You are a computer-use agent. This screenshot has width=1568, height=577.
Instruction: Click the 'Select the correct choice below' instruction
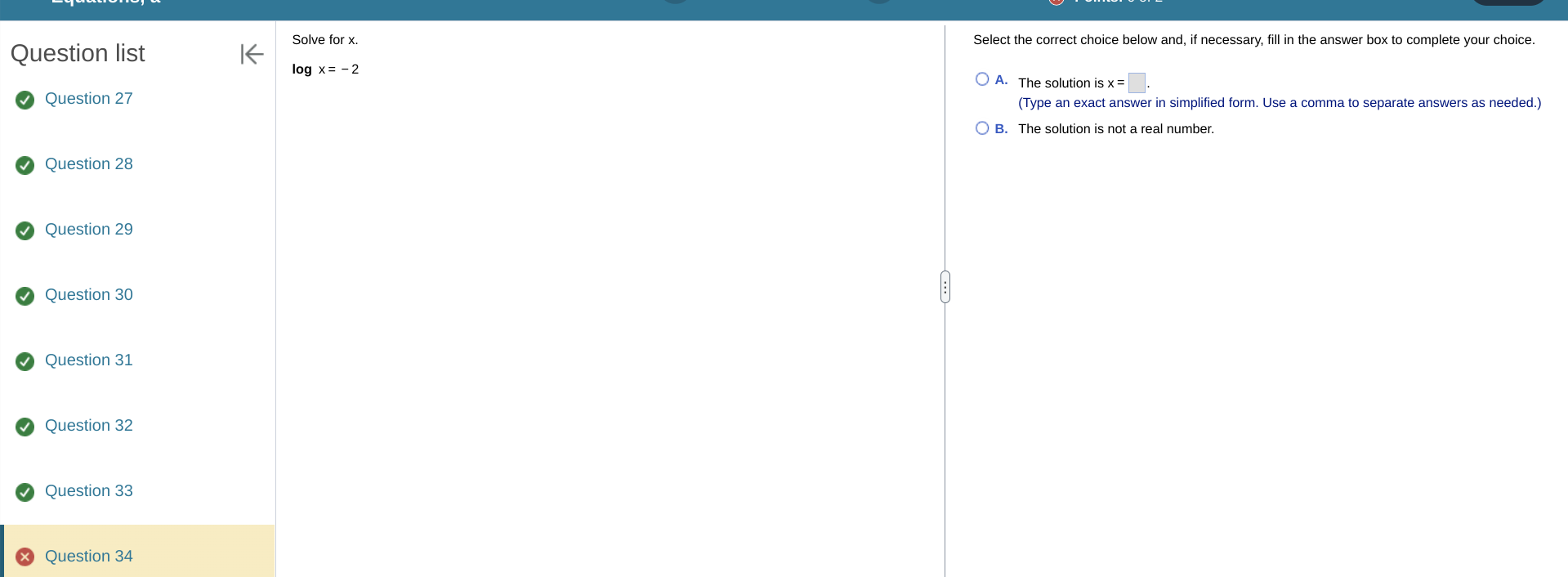point(1254,39)
